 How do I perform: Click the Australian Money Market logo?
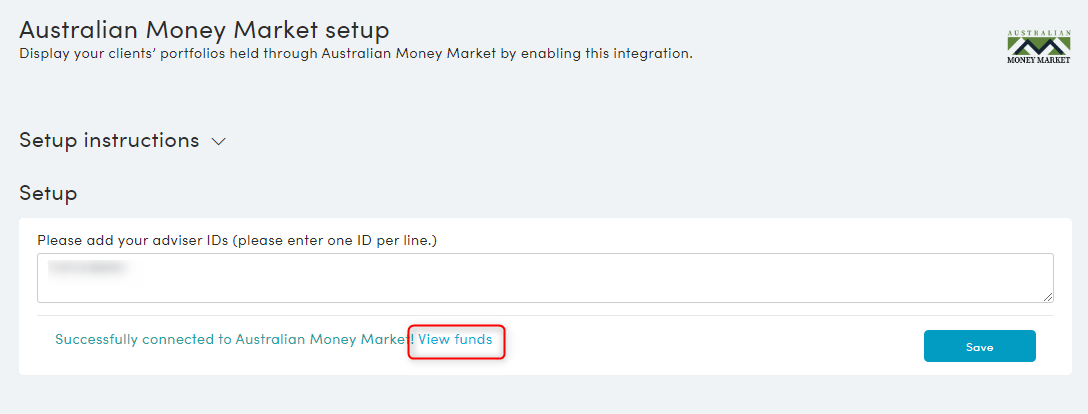coord(1037,47)
